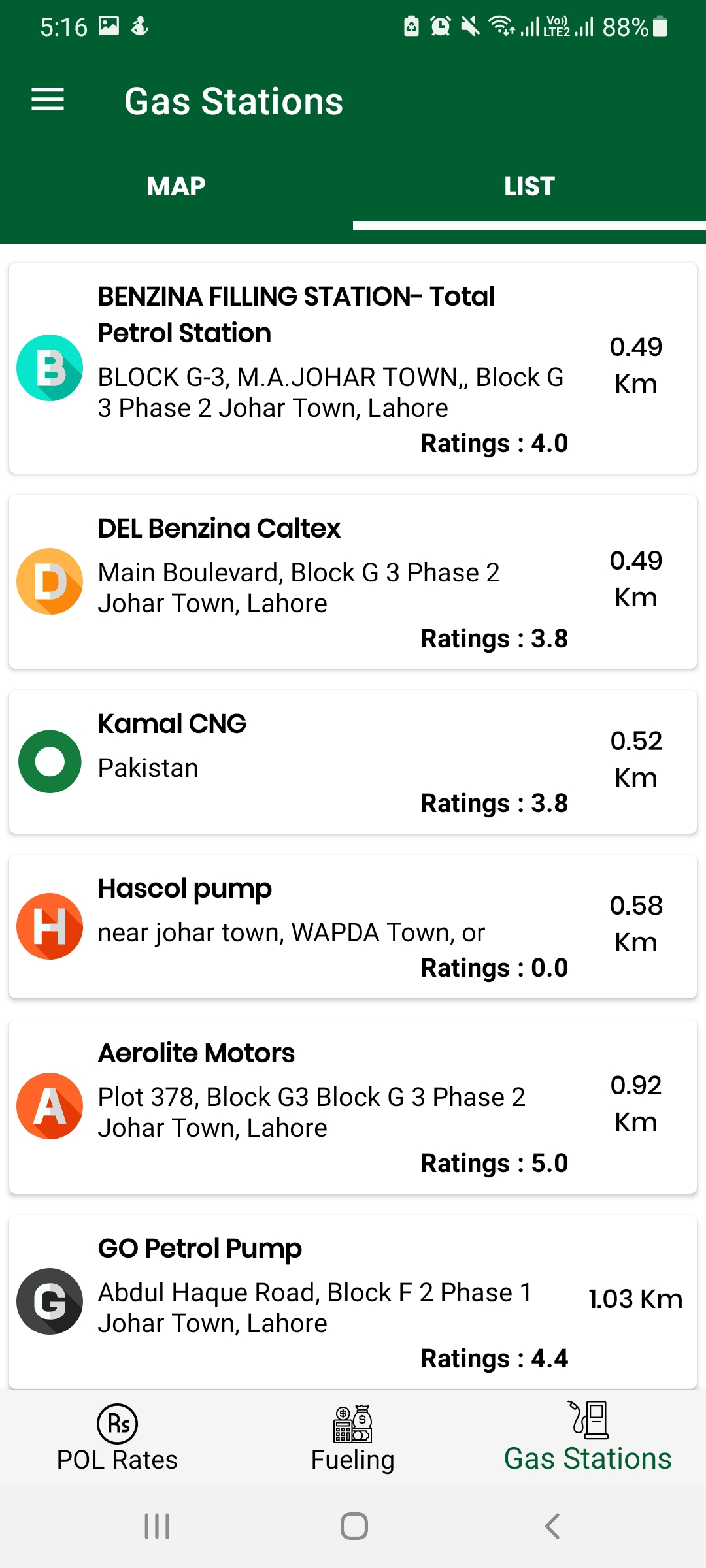
Task: Select Gas Stations in bottom navigation
Action: point(588,1437)
